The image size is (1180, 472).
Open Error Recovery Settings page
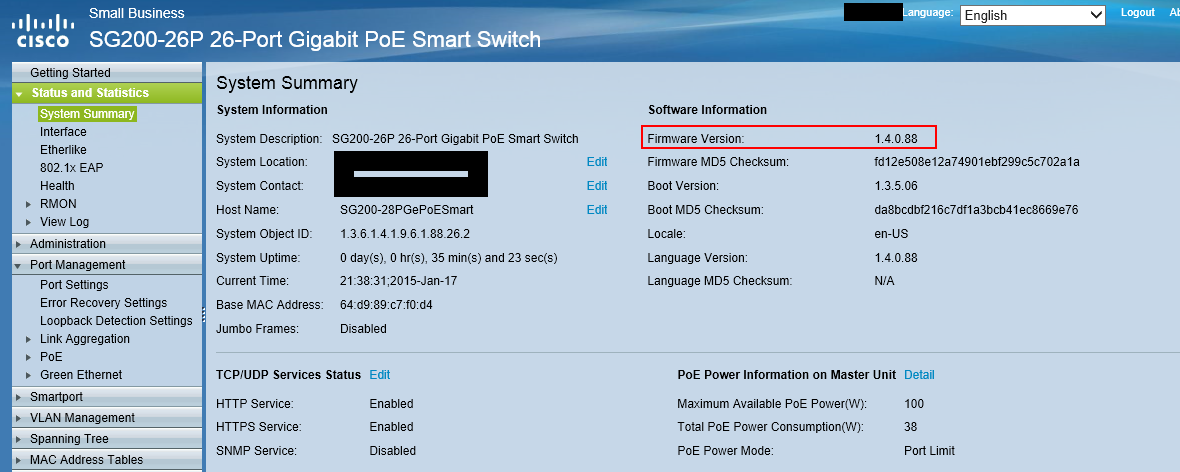tap(103, 303)
